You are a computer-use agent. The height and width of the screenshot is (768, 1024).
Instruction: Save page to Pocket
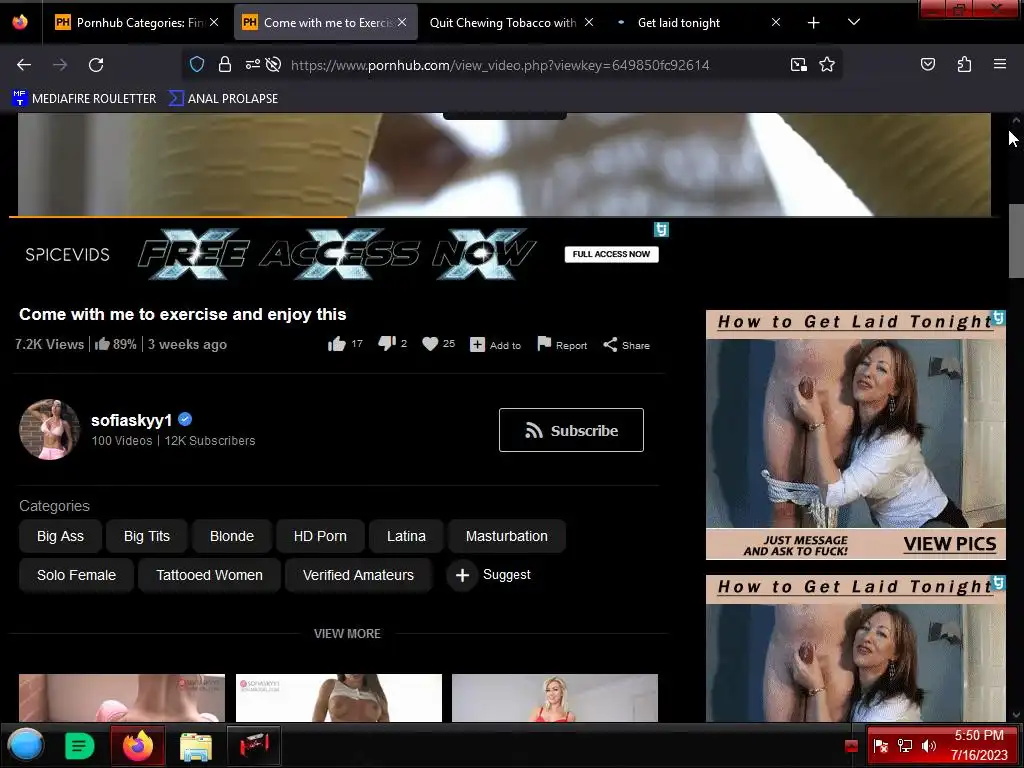tap(927, 64)
